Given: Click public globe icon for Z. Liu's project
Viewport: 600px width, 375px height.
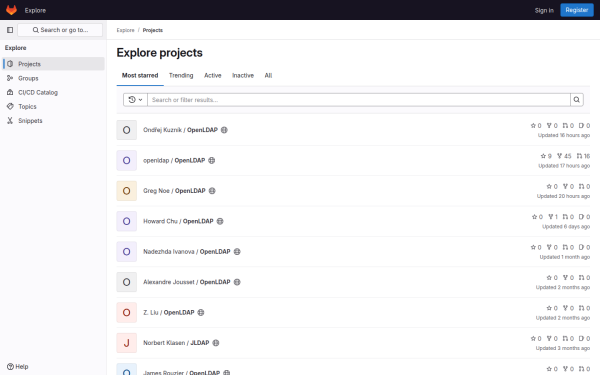Looking at the screenshot, I should coord(201,312).
